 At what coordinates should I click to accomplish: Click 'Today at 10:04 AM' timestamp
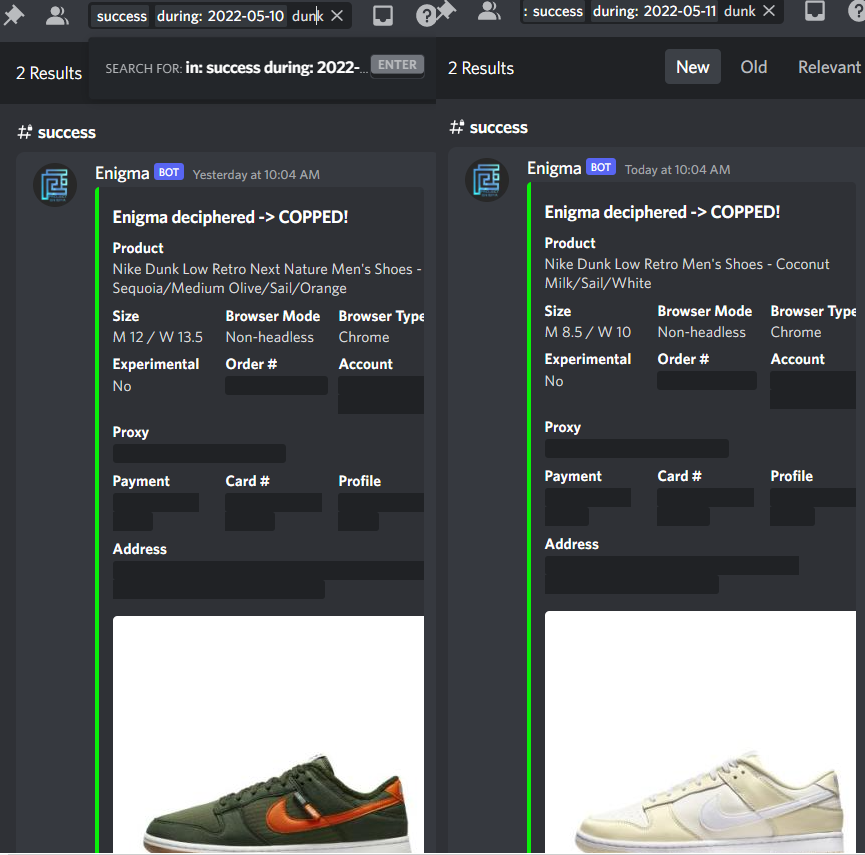(x=677, y=170)
